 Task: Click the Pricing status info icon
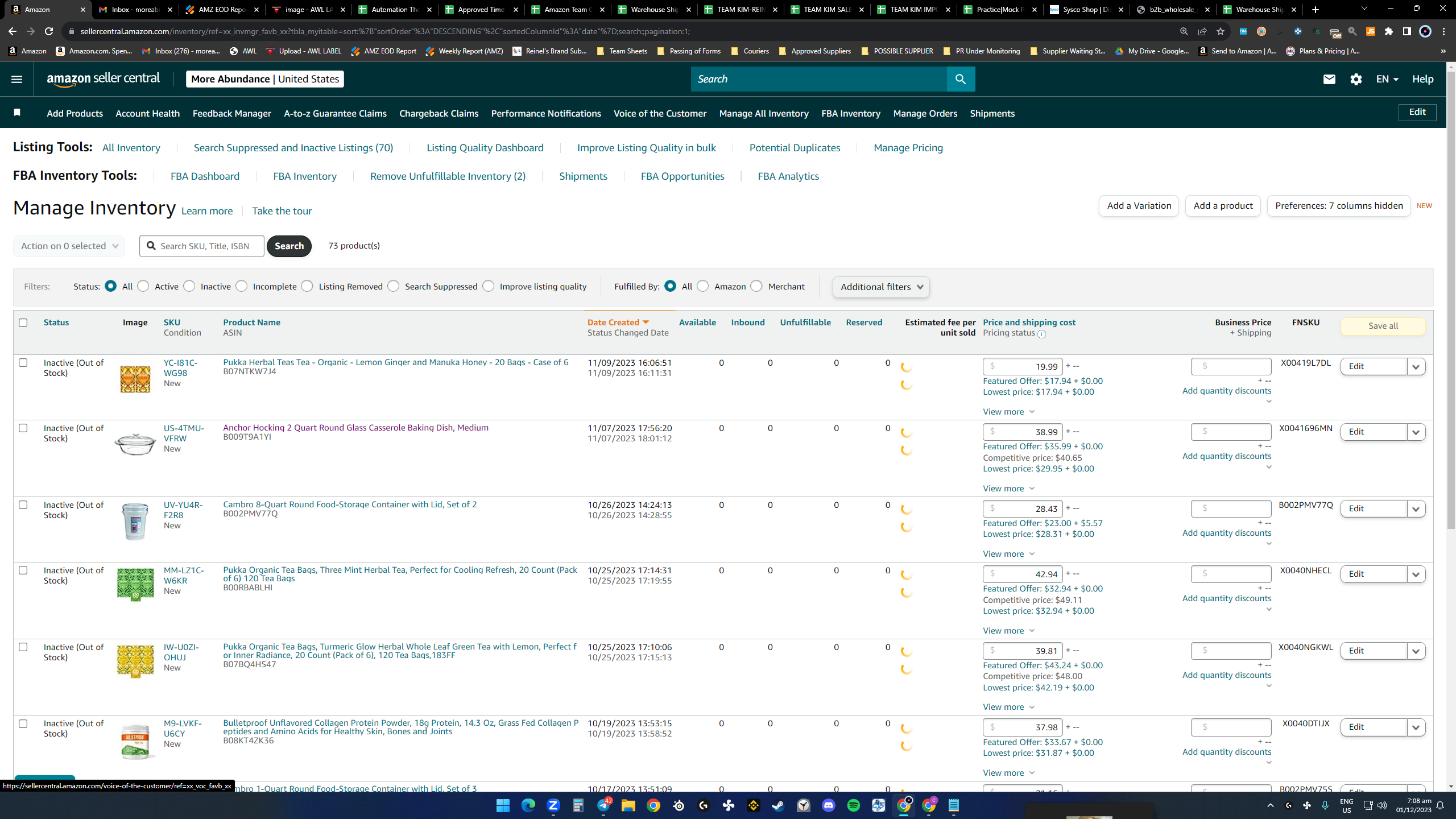pos(1041,334)
